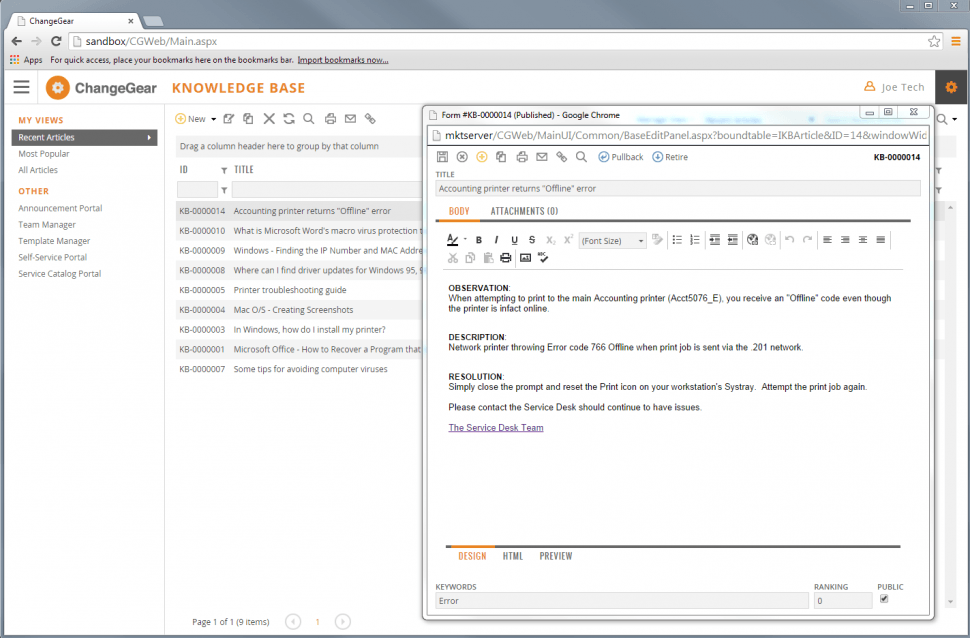Screen dimensions: 970x638
Task: Click the article Title input field
Action: pos(677,189)
